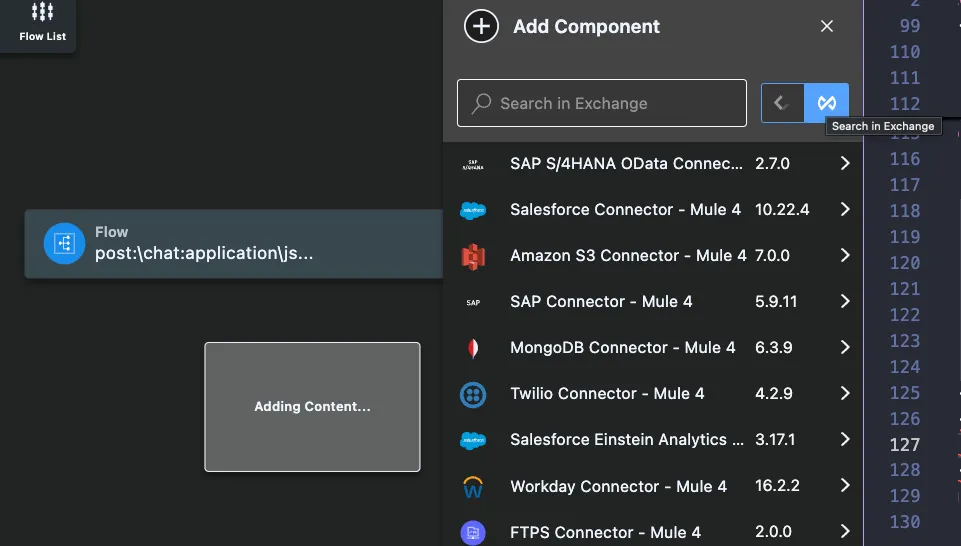The height and width of the screenshot is (546, 961).
Task: Click version 7.0.0 of Amazon S3 Connector
Action: point(772,256)
